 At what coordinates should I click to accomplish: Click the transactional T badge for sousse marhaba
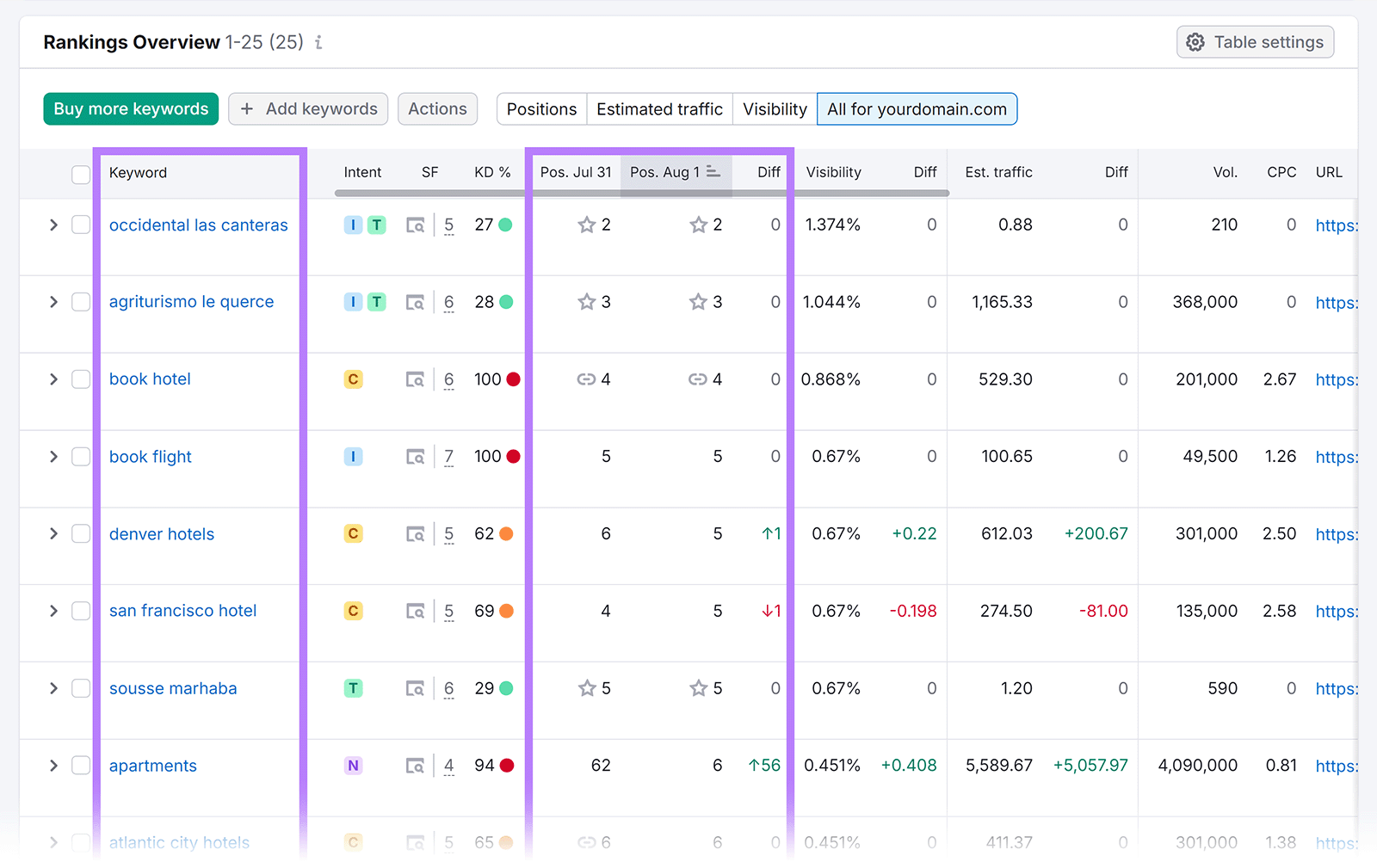coord(353,688)
